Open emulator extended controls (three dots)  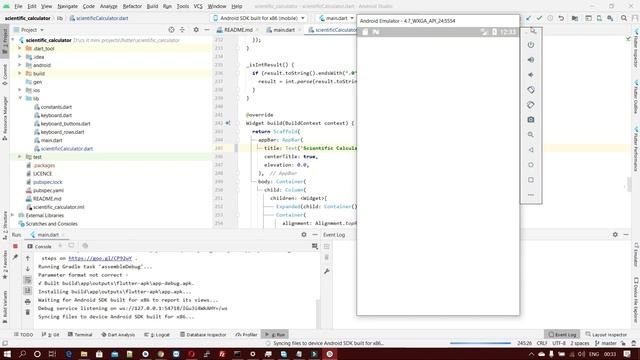point(531,195)
